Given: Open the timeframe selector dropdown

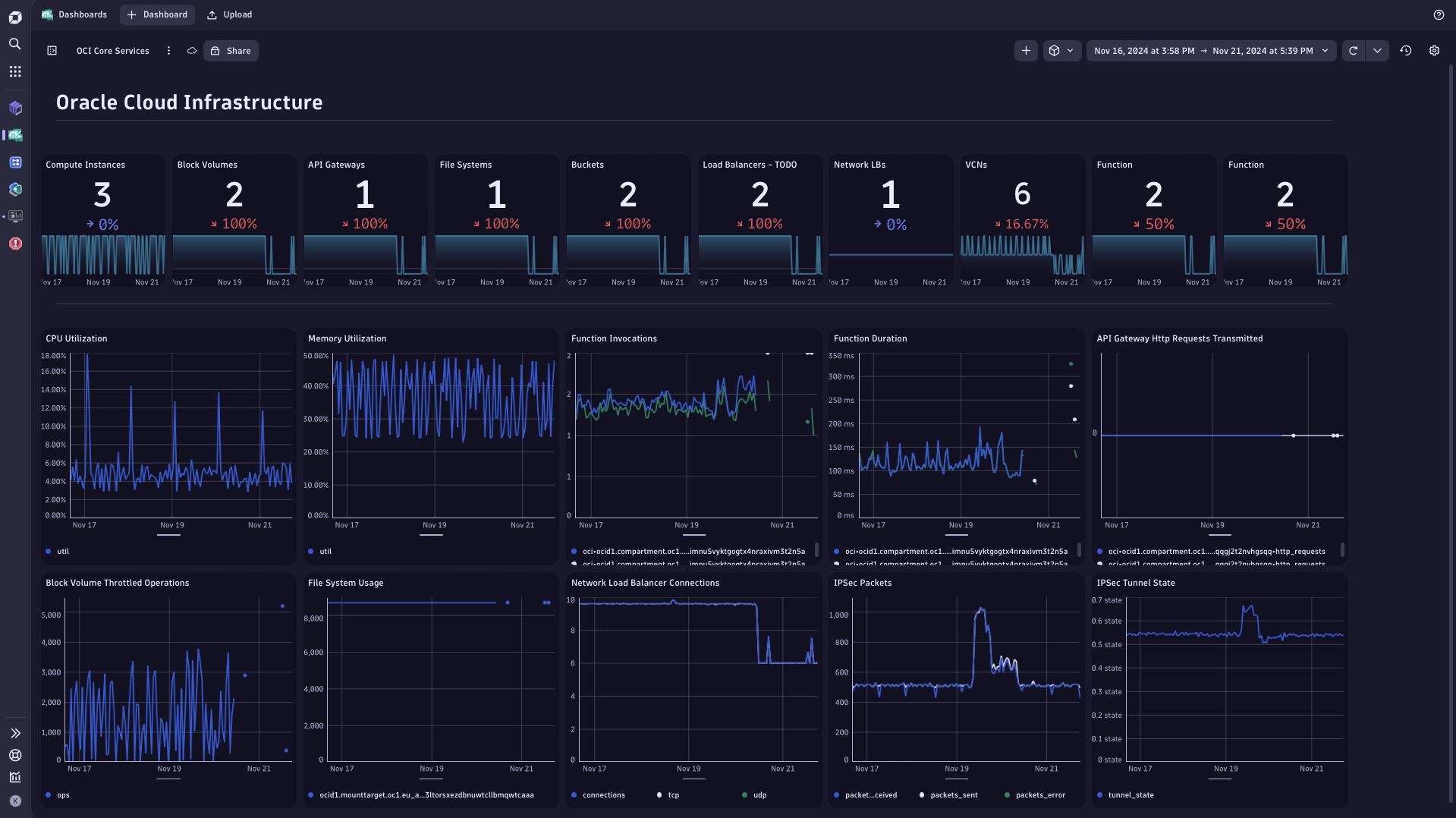Looking at the screenshot, I should click(1211, 51).
